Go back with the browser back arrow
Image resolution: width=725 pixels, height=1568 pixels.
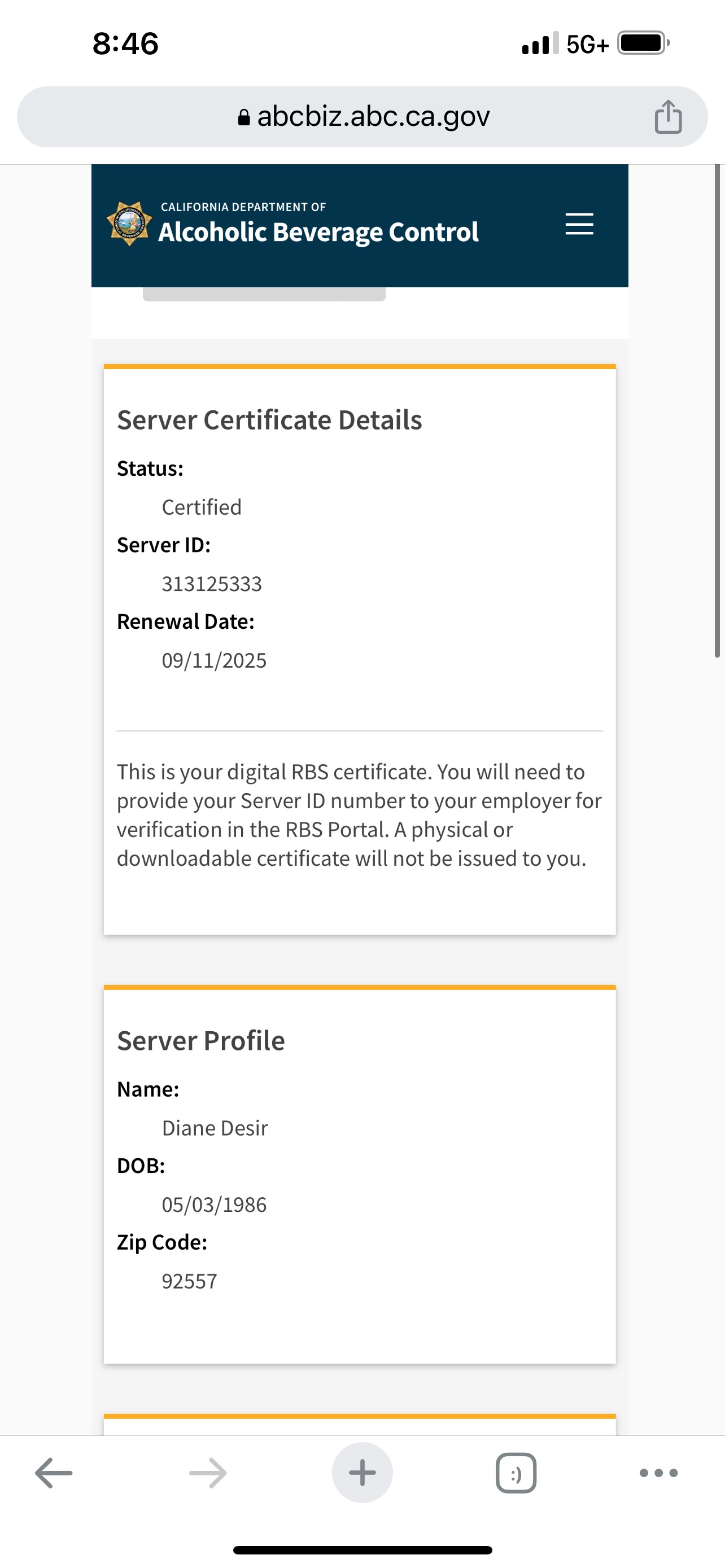tap(54, 1473)
